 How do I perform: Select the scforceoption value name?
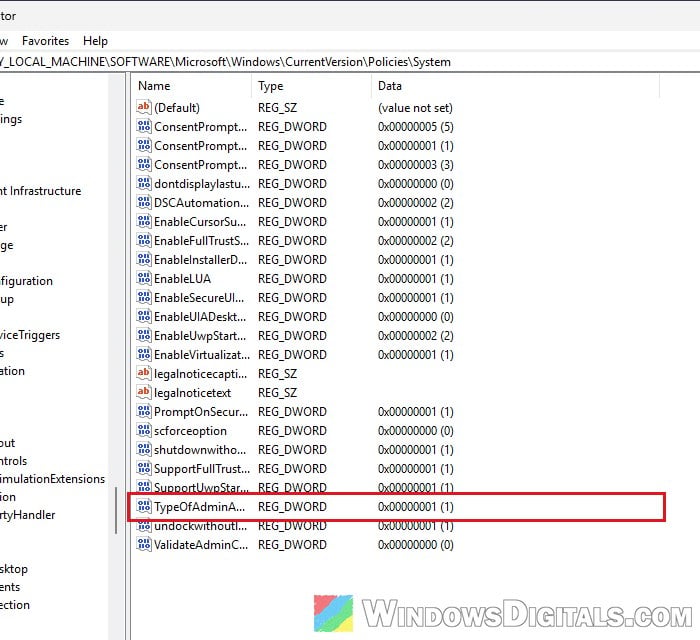click(x=190, y=431)
